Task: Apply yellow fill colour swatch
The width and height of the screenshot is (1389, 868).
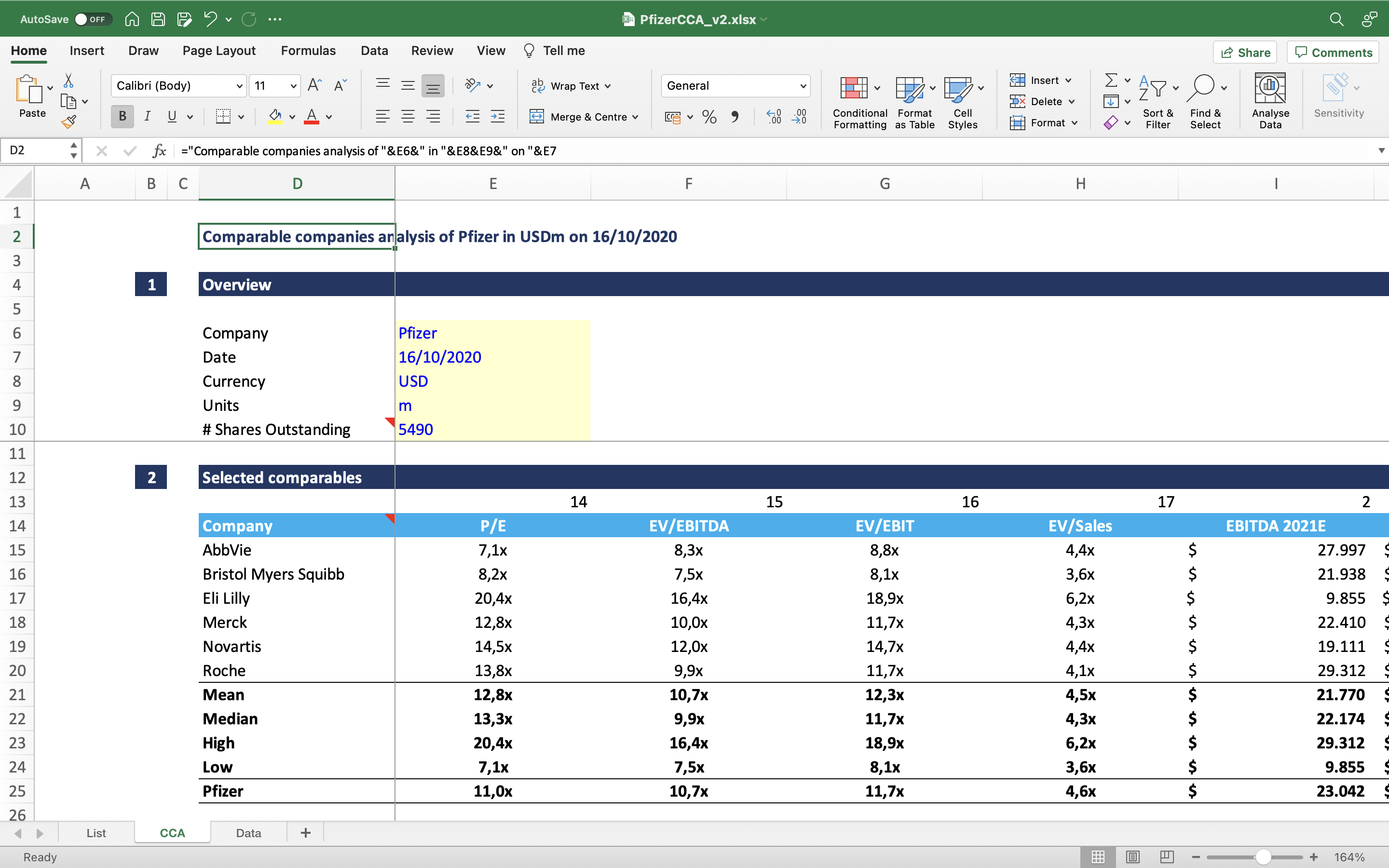Action: [x=275, y=117]
